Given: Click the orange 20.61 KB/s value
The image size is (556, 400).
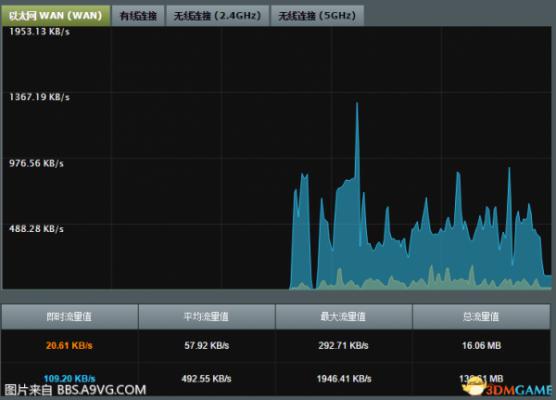Looking at the screenshot, I should click(69, 345).
